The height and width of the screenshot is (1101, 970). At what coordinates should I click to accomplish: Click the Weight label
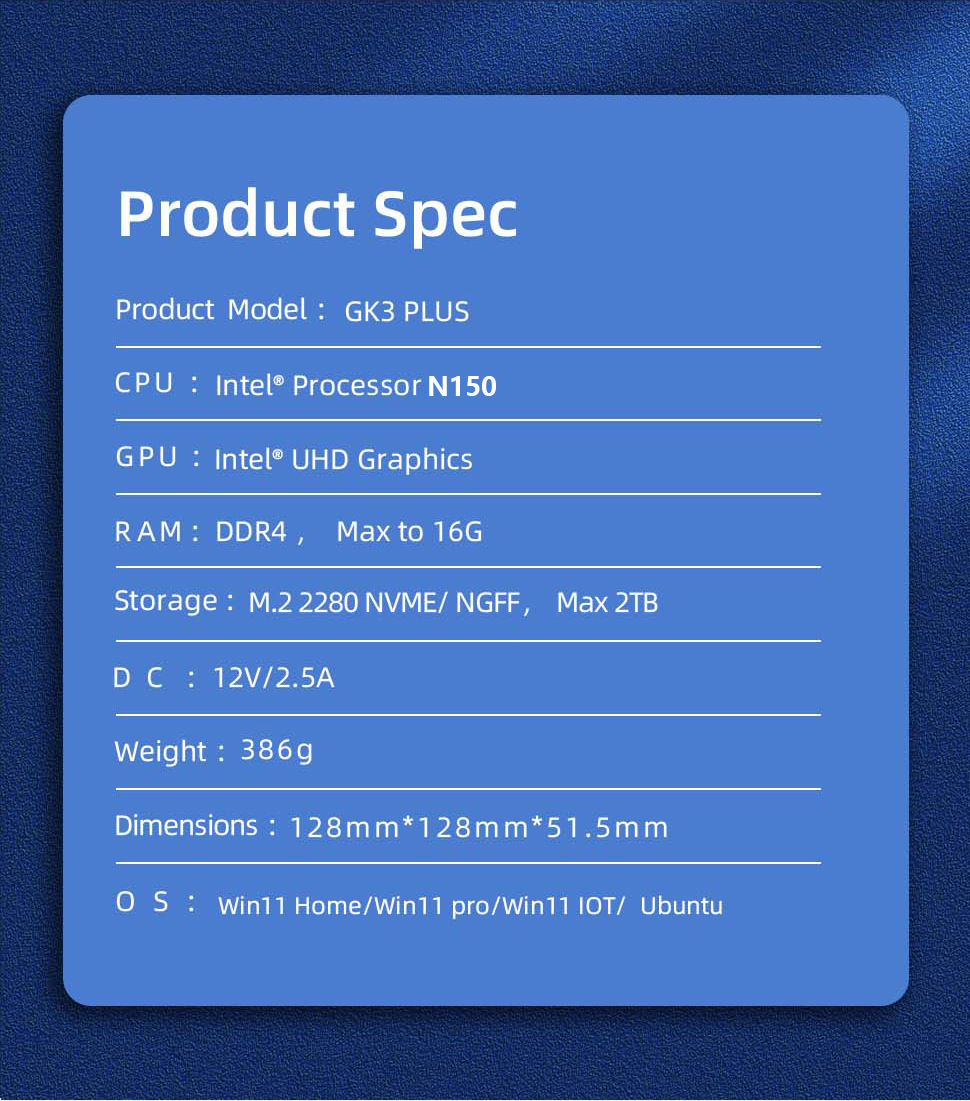(161, 752)
